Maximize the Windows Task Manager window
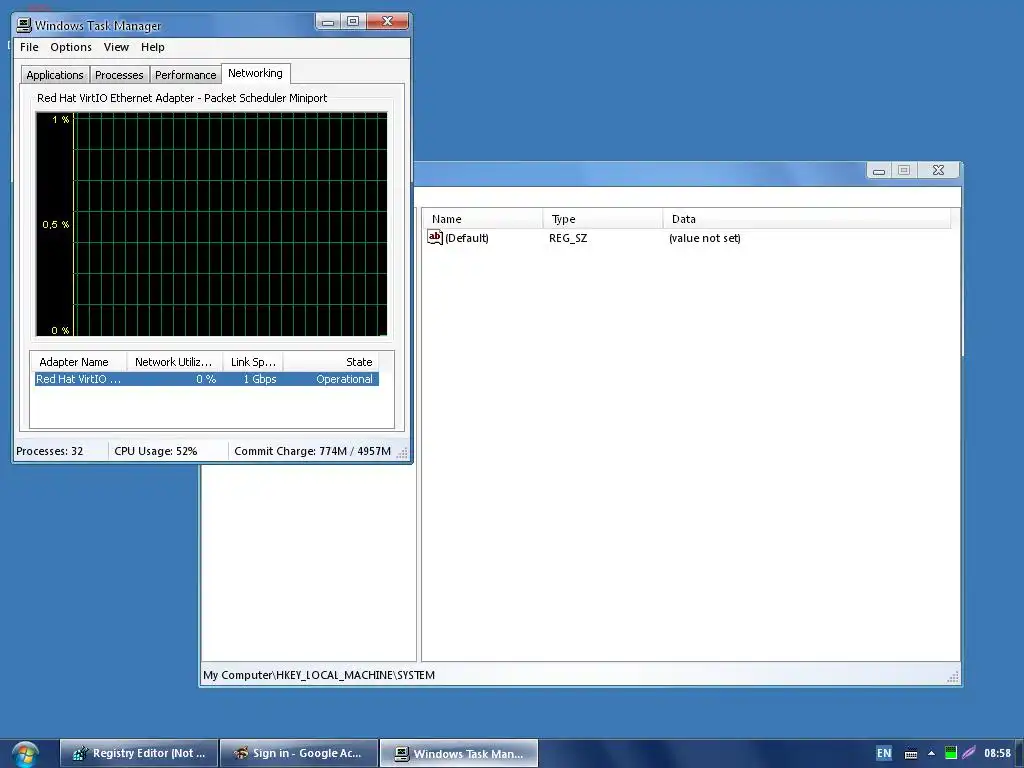The height and width of the screenshot is (768, 1024). 353,22
